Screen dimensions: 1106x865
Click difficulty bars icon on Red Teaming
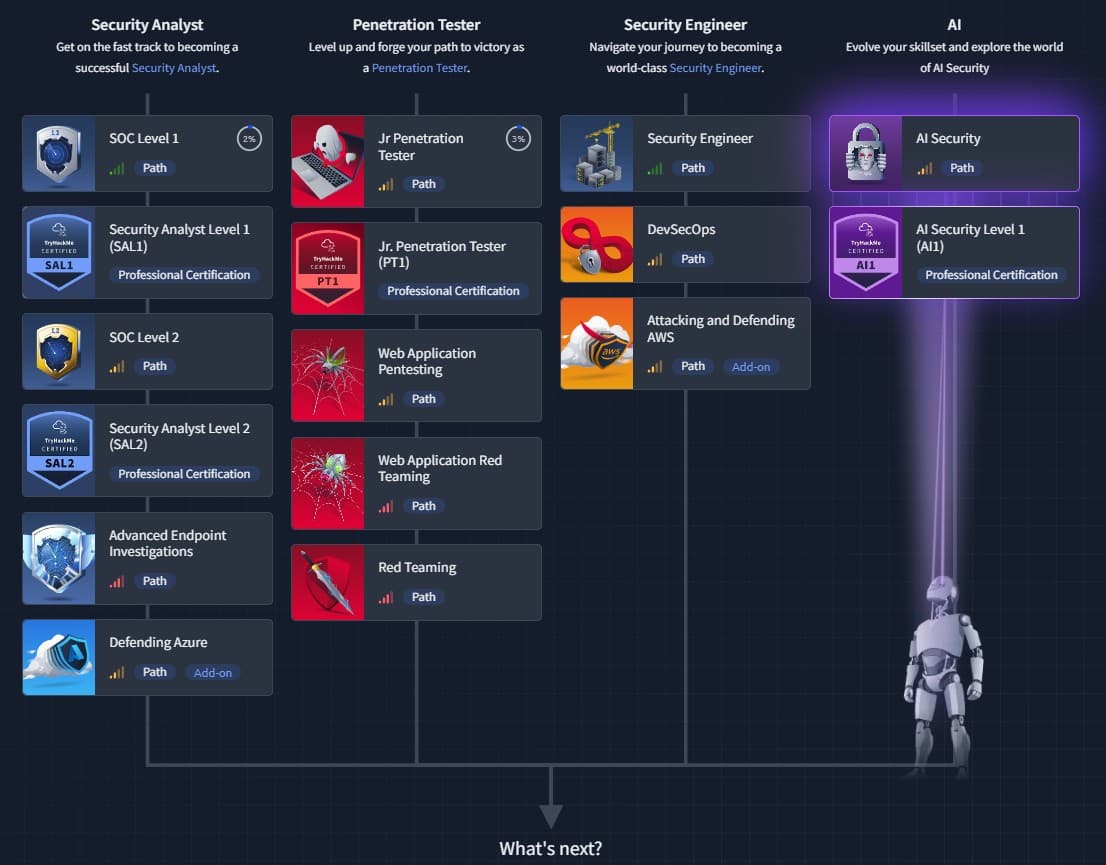pos(386,598)
